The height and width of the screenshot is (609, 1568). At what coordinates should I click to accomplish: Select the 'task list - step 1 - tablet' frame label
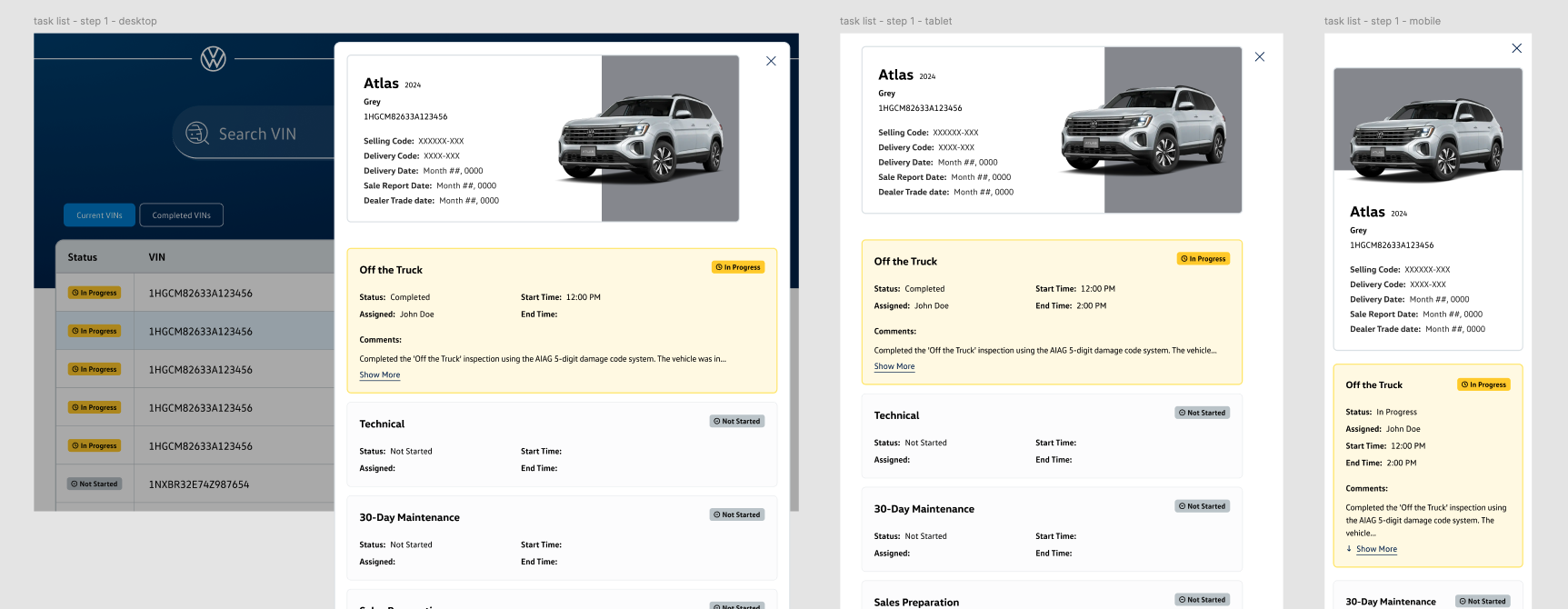(x=896, y=21)
